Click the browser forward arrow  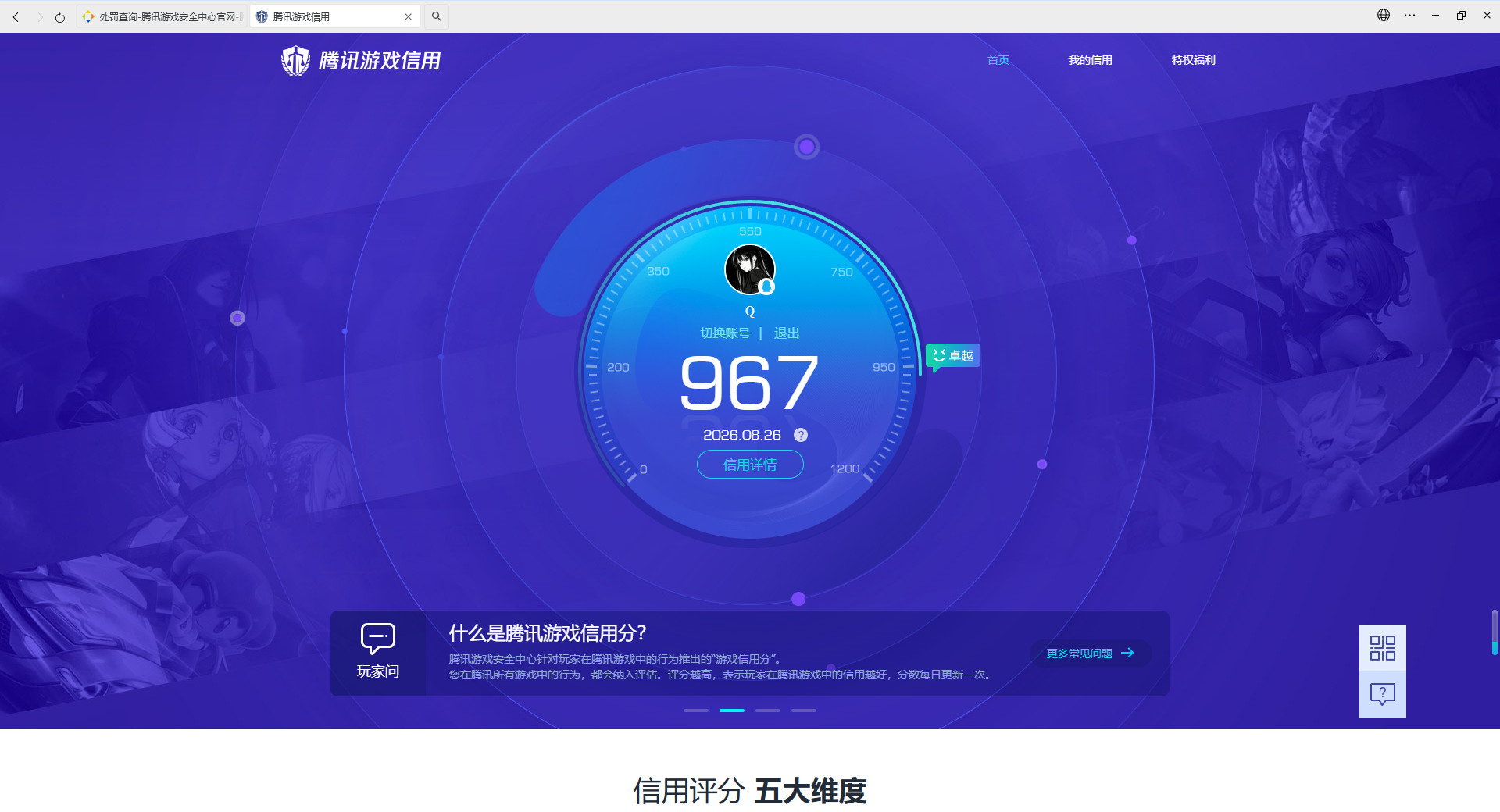click(39, 16)
